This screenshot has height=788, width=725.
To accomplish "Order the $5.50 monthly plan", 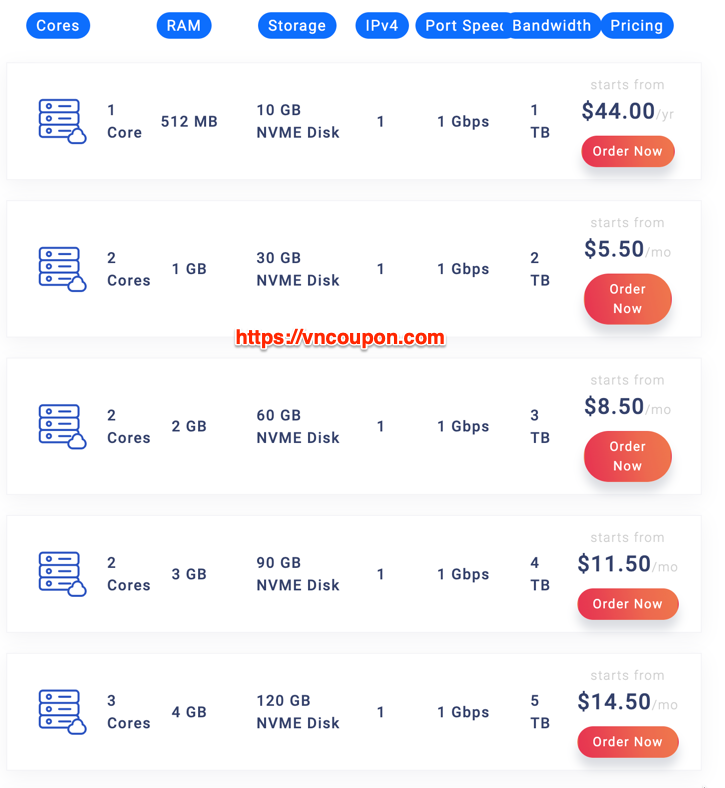I will (x=628, y=299).
